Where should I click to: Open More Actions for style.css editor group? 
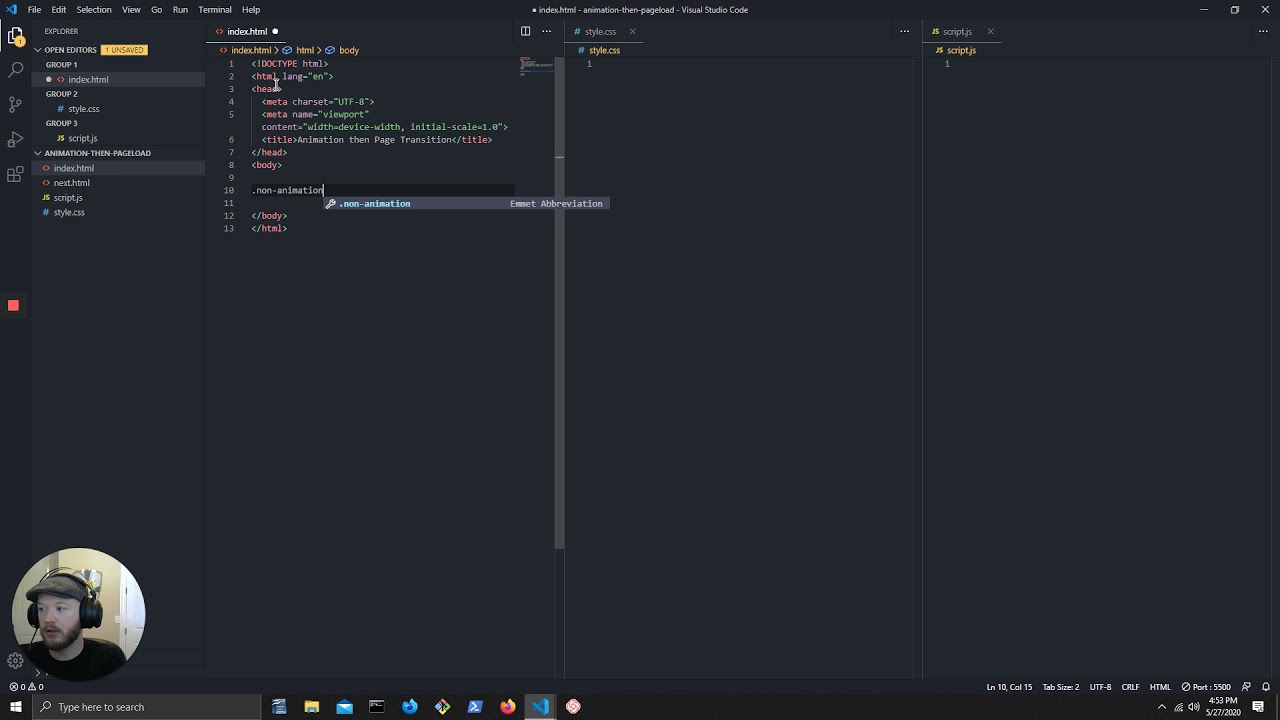tap(904, 31)
